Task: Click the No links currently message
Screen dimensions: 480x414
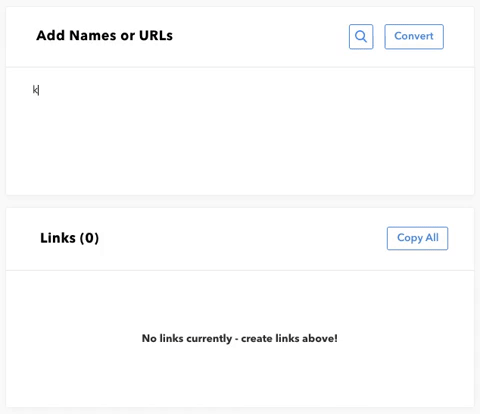Action: click(x=240, y=338)
